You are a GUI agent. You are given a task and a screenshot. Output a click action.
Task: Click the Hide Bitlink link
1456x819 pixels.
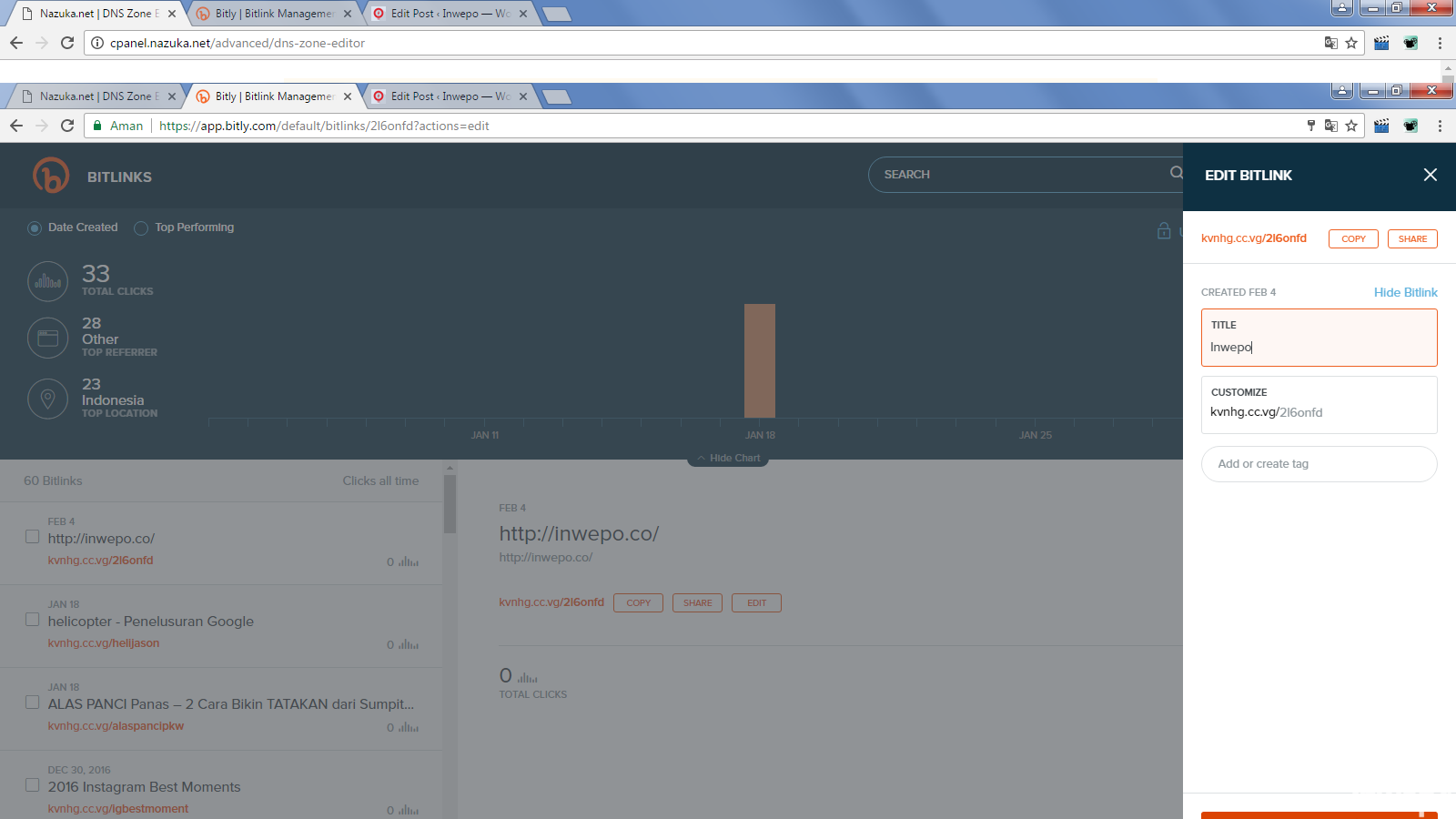tap(1405, 292)
